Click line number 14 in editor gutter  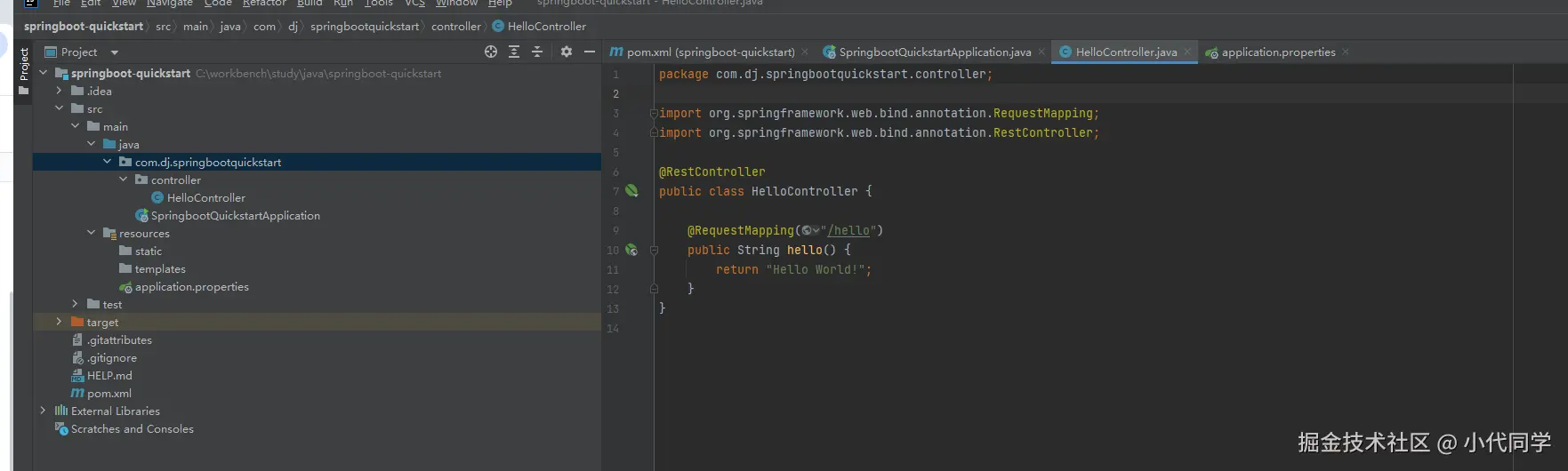(x=613, y=328)
